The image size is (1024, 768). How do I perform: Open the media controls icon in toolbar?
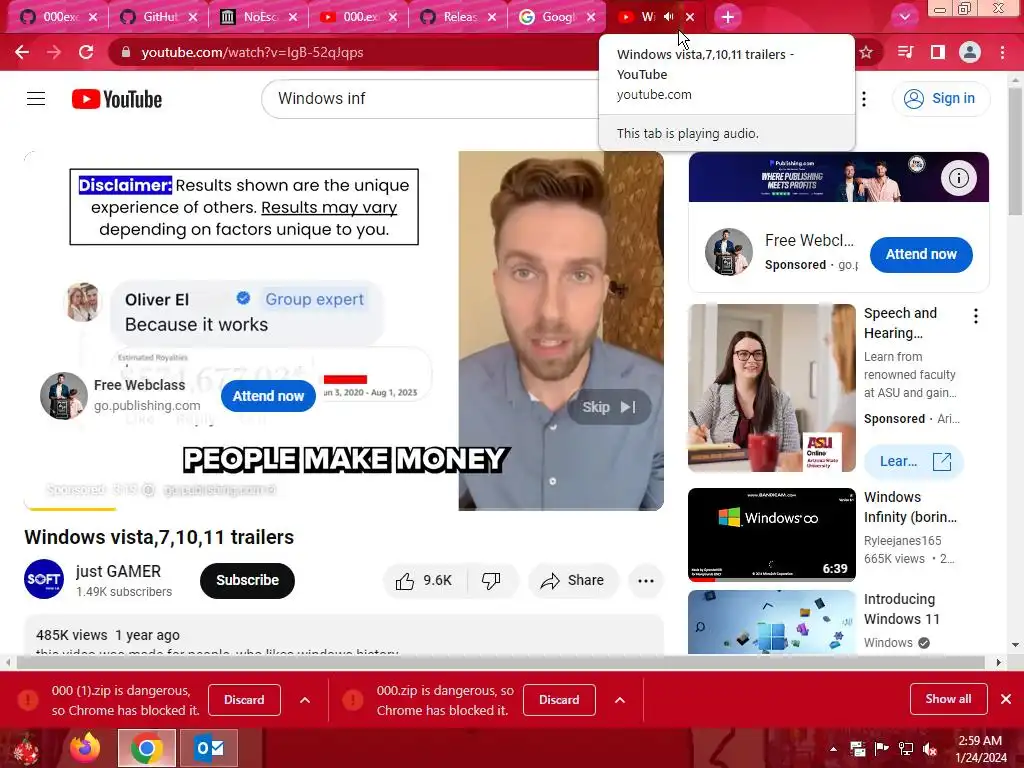tap(905, 52)
